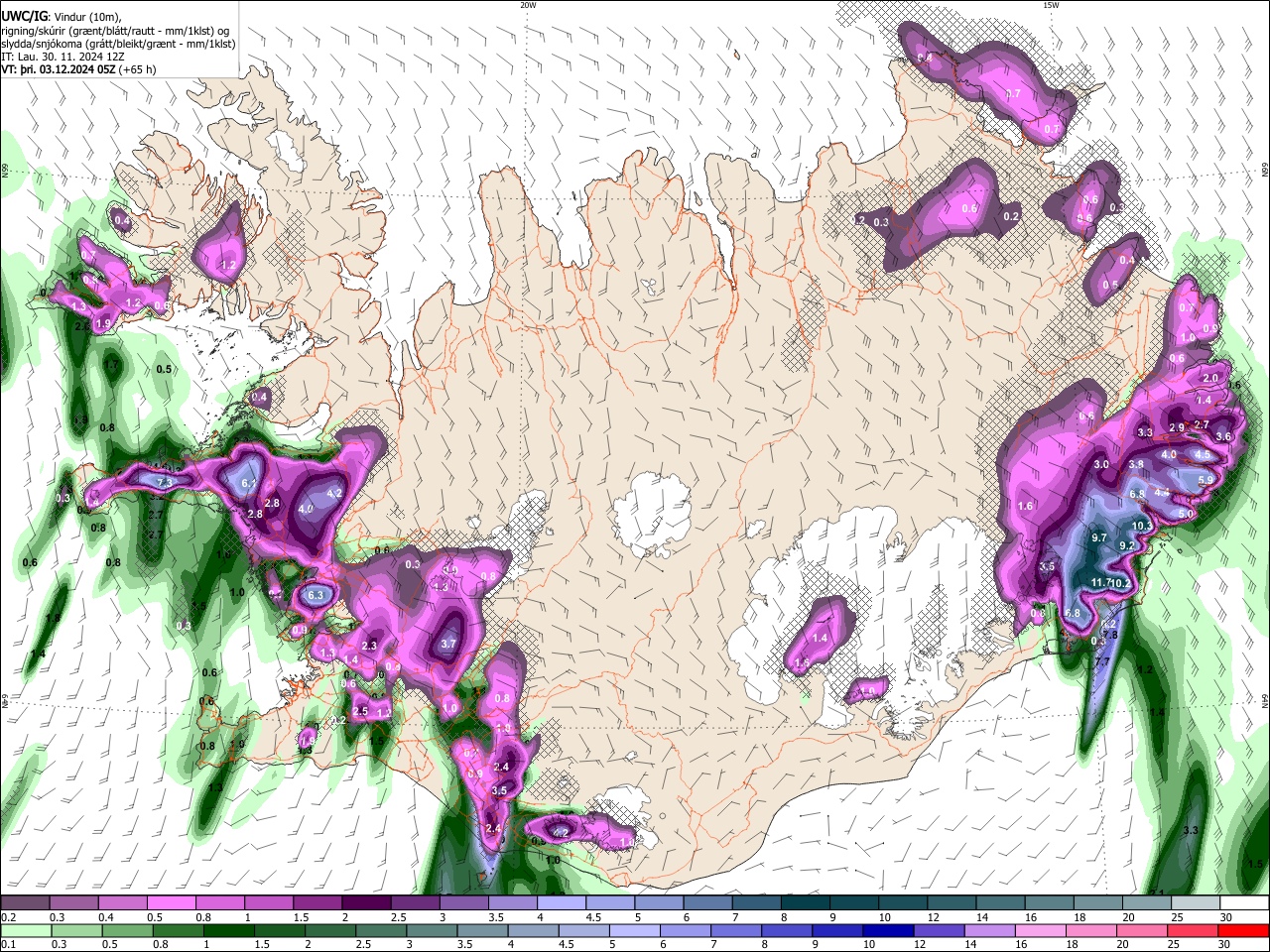Select the 7.7 precipitation value

1101,661
